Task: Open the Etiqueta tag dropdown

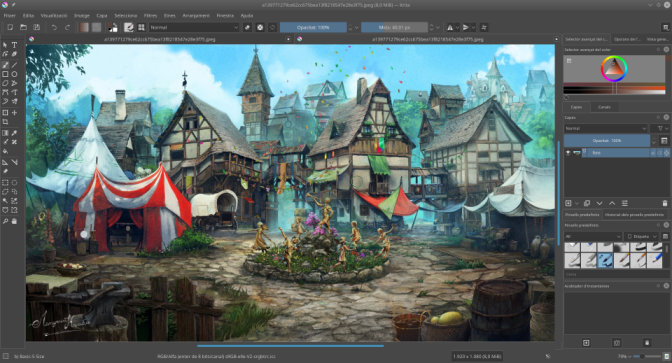Action: pyautogui.click(x=642, y=236)
